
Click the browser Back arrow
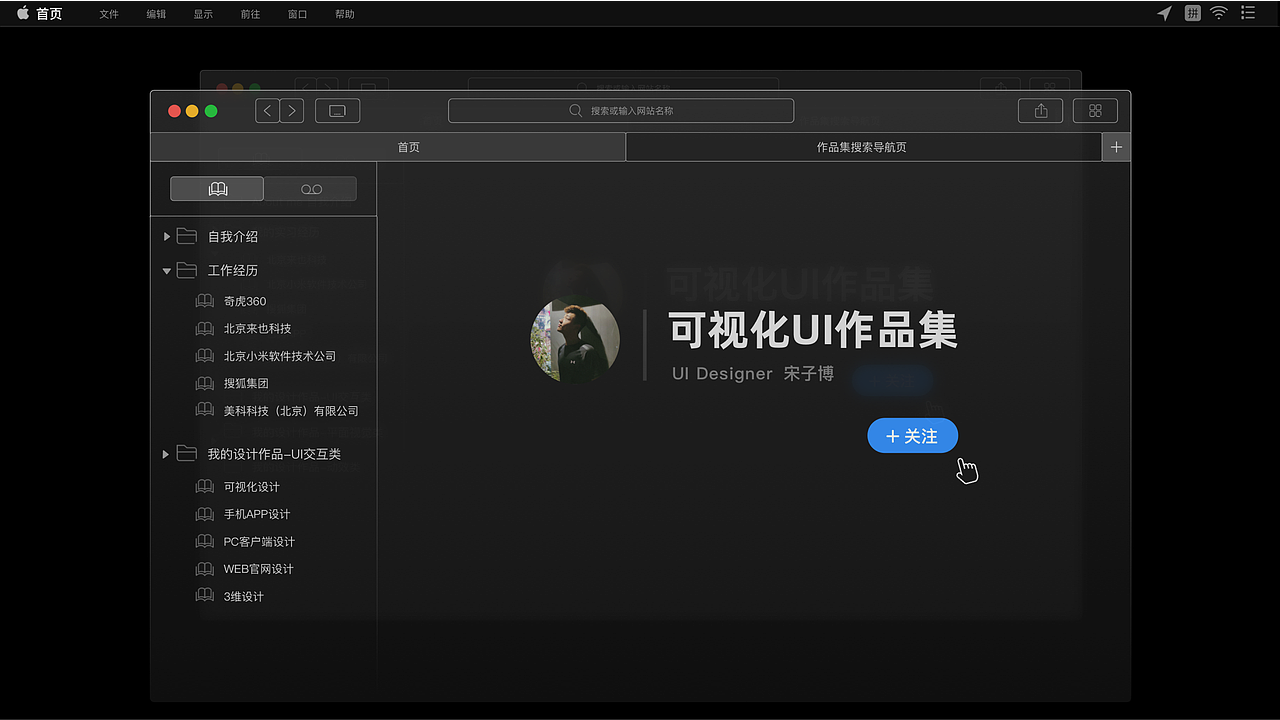tap(267, 110)
